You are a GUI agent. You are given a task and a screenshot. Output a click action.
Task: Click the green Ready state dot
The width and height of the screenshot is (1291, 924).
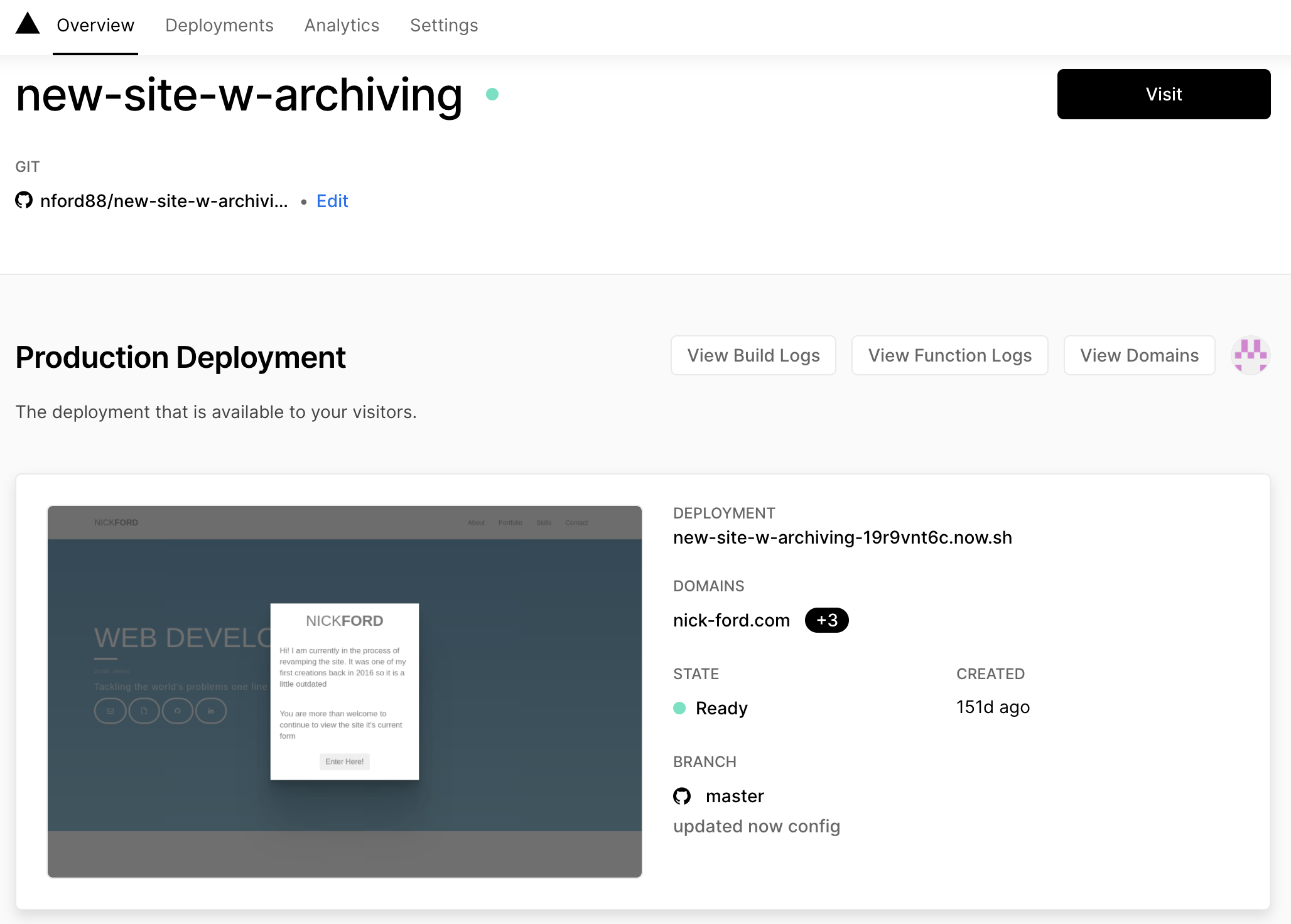tap(679, 708)
